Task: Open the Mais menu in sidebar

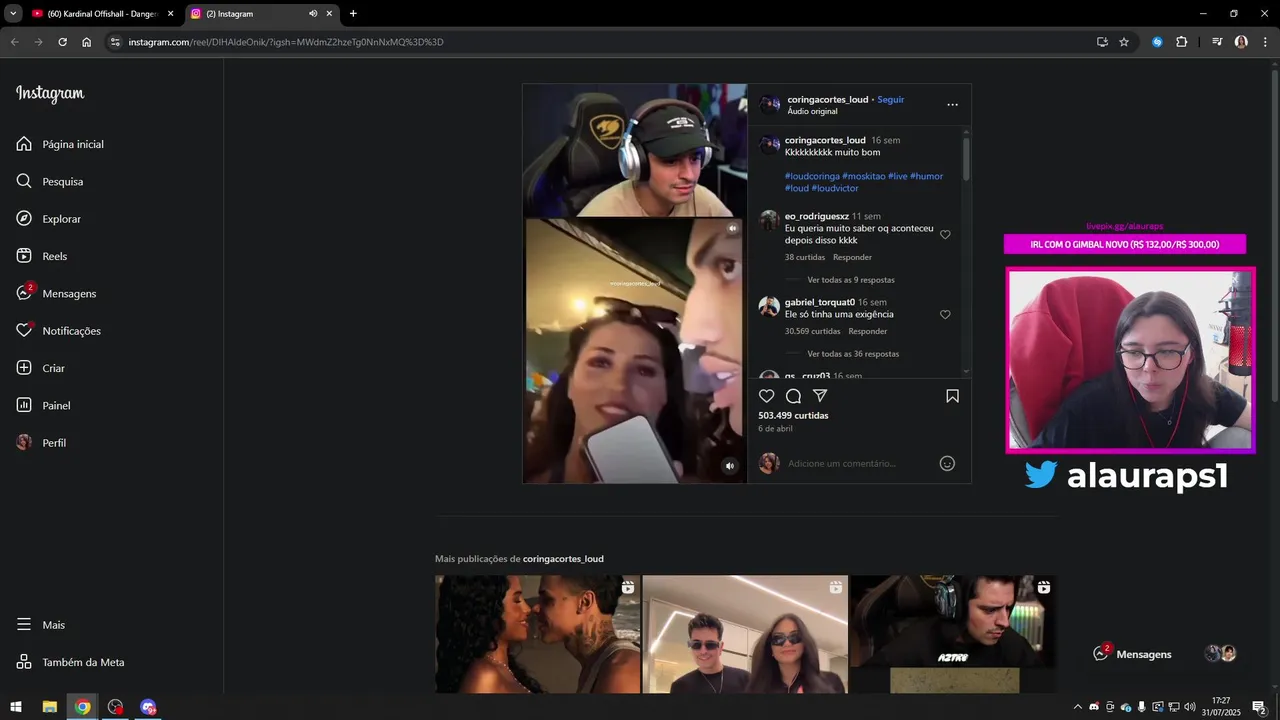Action: [41, 625]
